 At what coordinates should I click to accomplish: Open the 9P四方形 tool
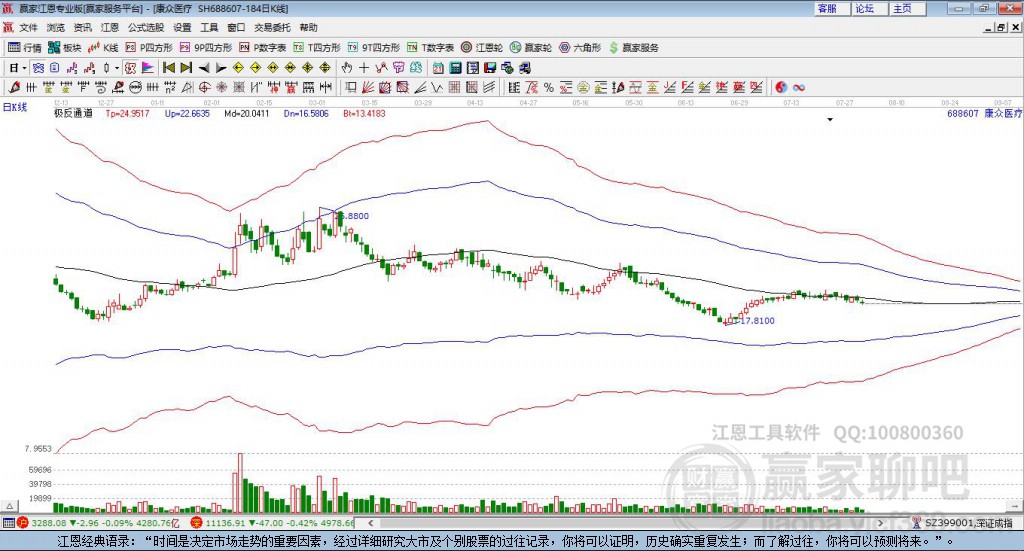pyautogui.click(x=206, y=48)
